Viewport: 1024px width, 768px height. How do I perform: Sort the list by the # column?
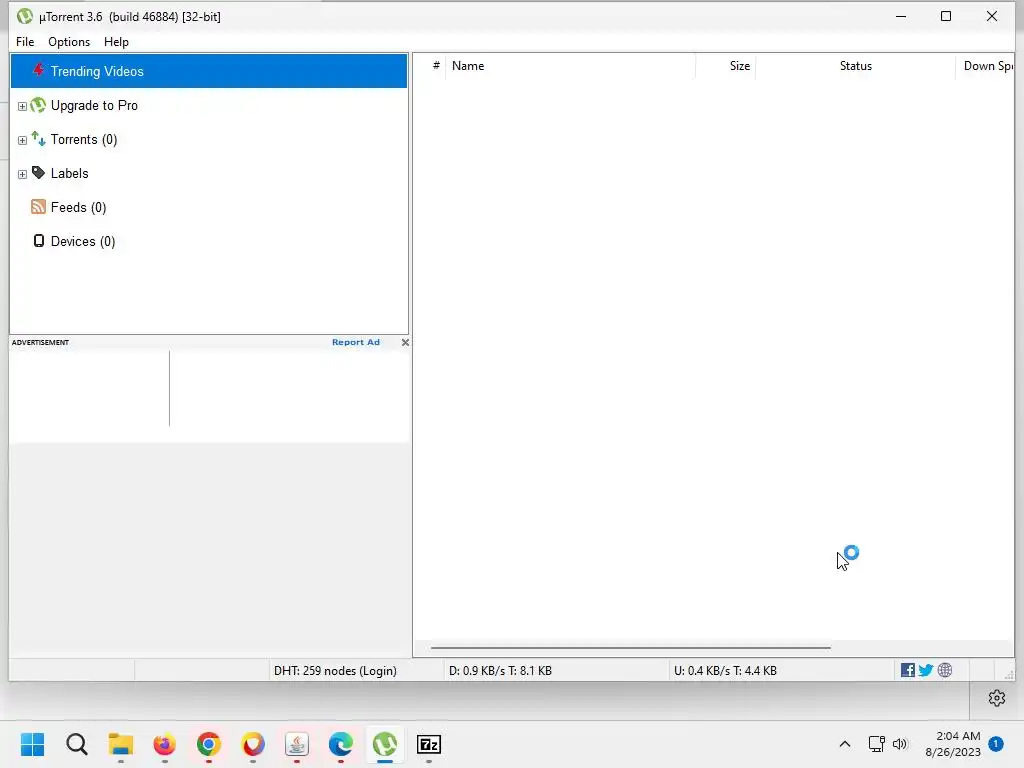coord(436,66)
